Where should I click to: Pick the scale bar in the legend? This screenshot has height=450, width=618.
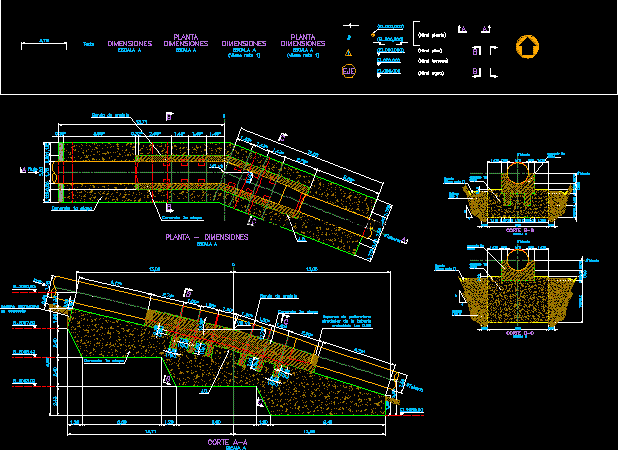pyautogui.click(x=44, y=44)
